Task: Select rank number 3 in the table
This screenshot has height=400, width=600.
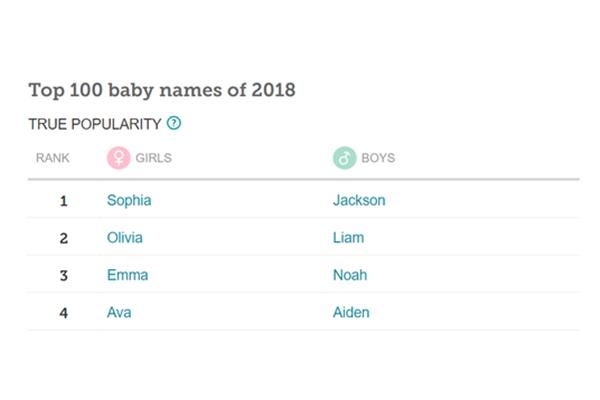Action: (x=64, y=276)
